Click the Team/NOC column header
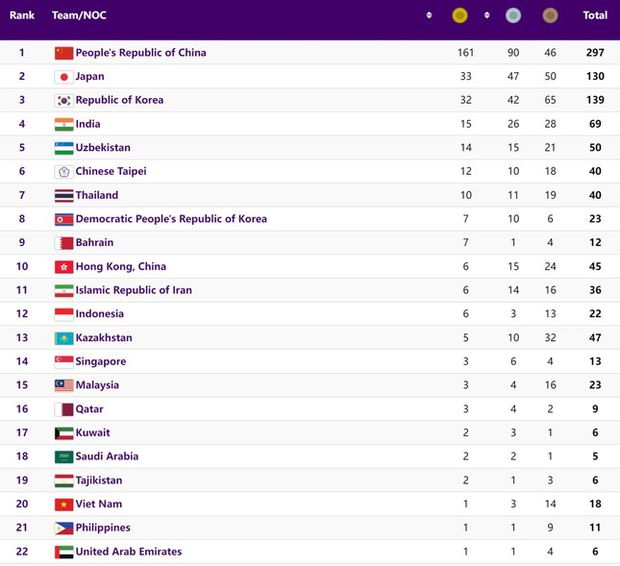The width and height of the screenshot is (620, 566). point(80,15)
